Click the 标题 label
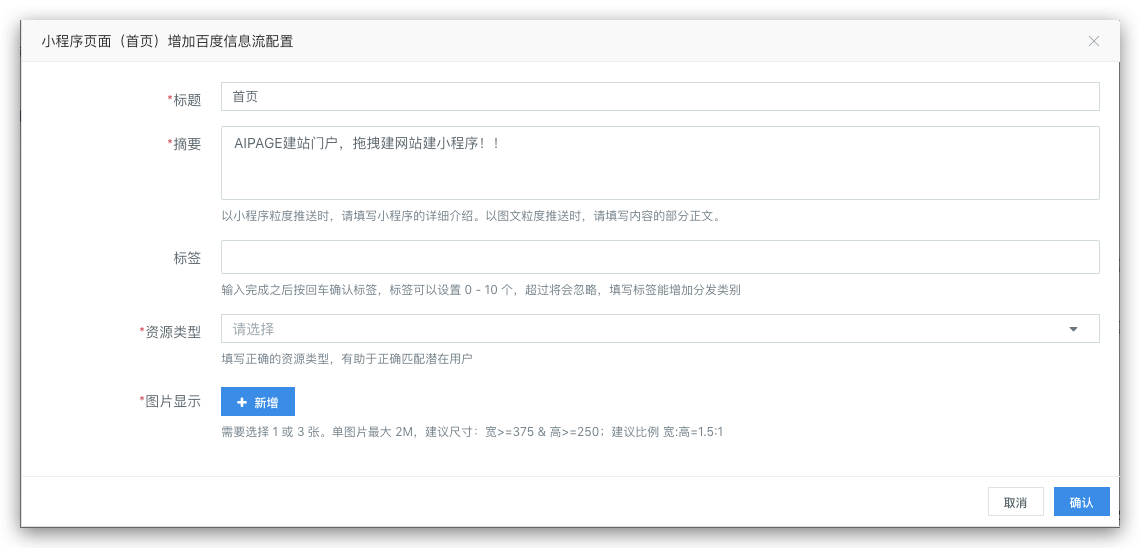Image resolution: width=1140 pixels, height=548 pixels. tap(185, 100)
